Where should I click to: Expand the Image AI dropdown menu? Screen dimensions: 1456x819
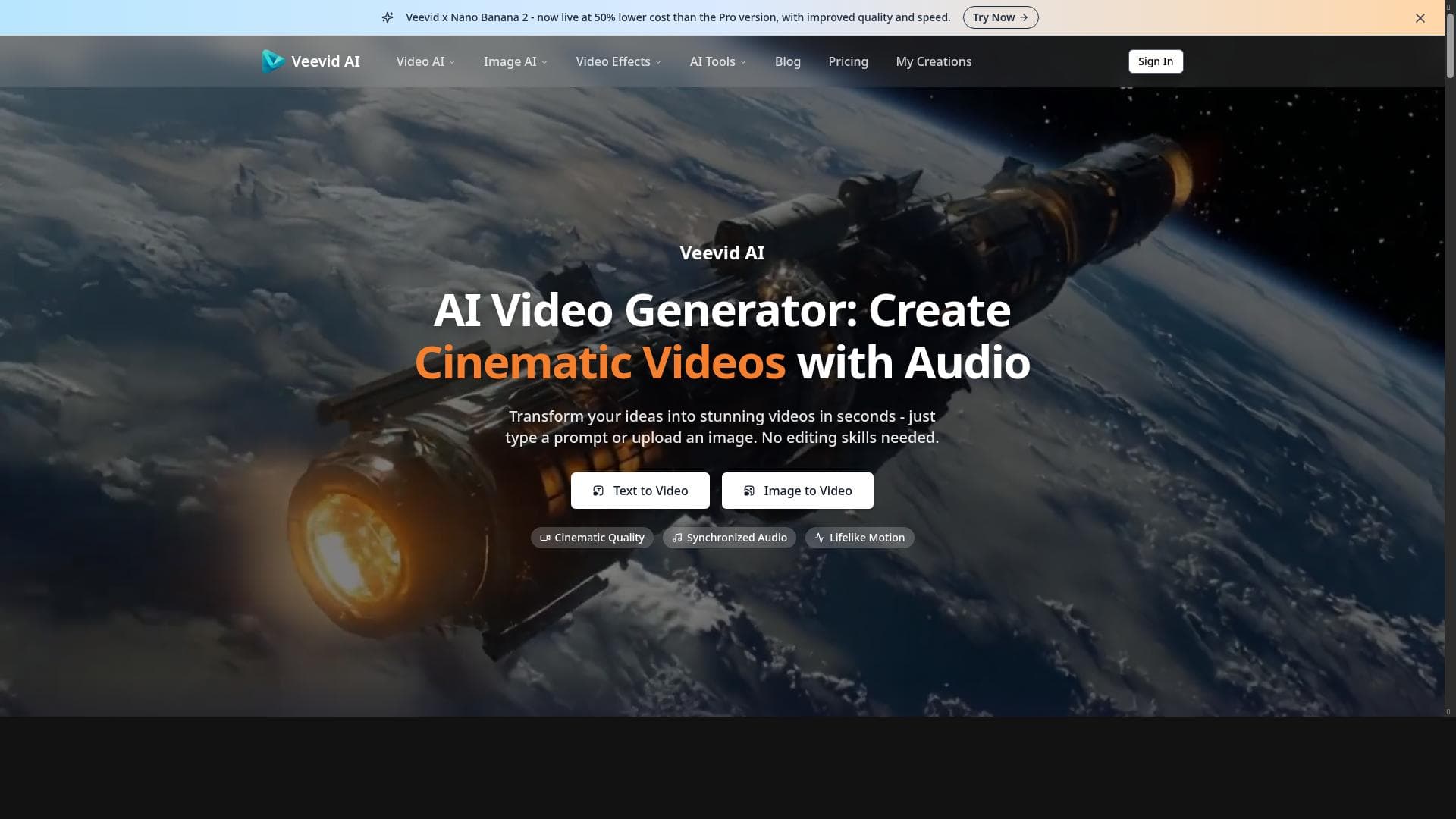(515, 61)
